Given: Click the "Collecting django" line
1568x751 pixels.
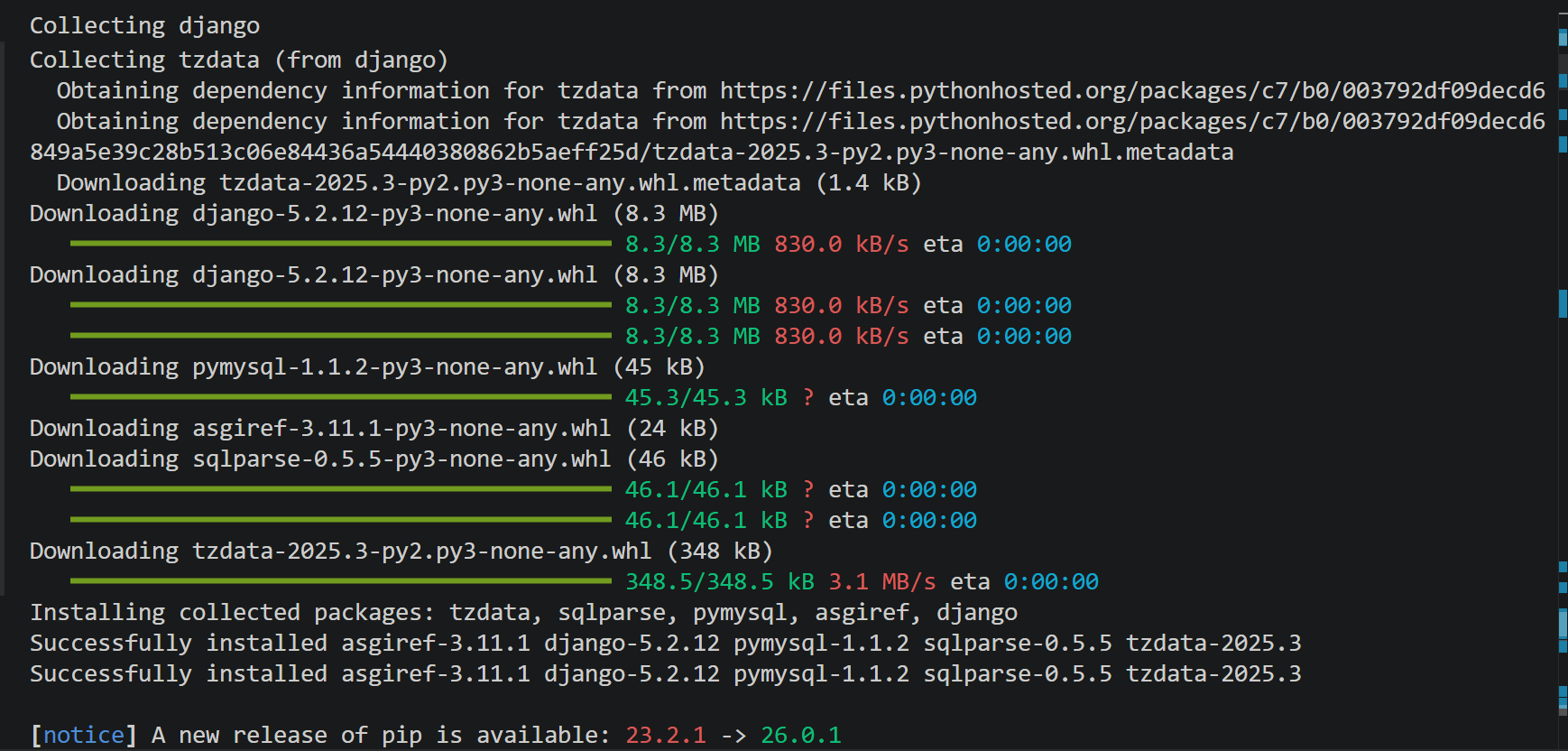Looking at the screenshot, I should [x=144, y=25].
